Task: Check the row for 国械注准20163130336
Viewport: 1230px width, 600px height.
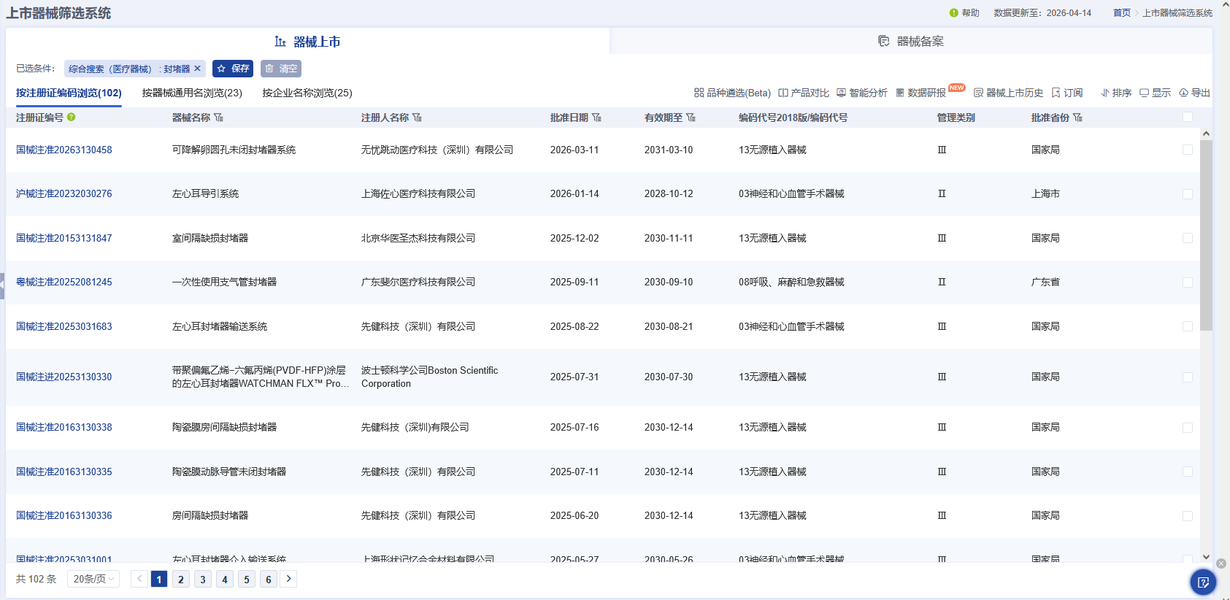Action: (x=1187, y=516)
